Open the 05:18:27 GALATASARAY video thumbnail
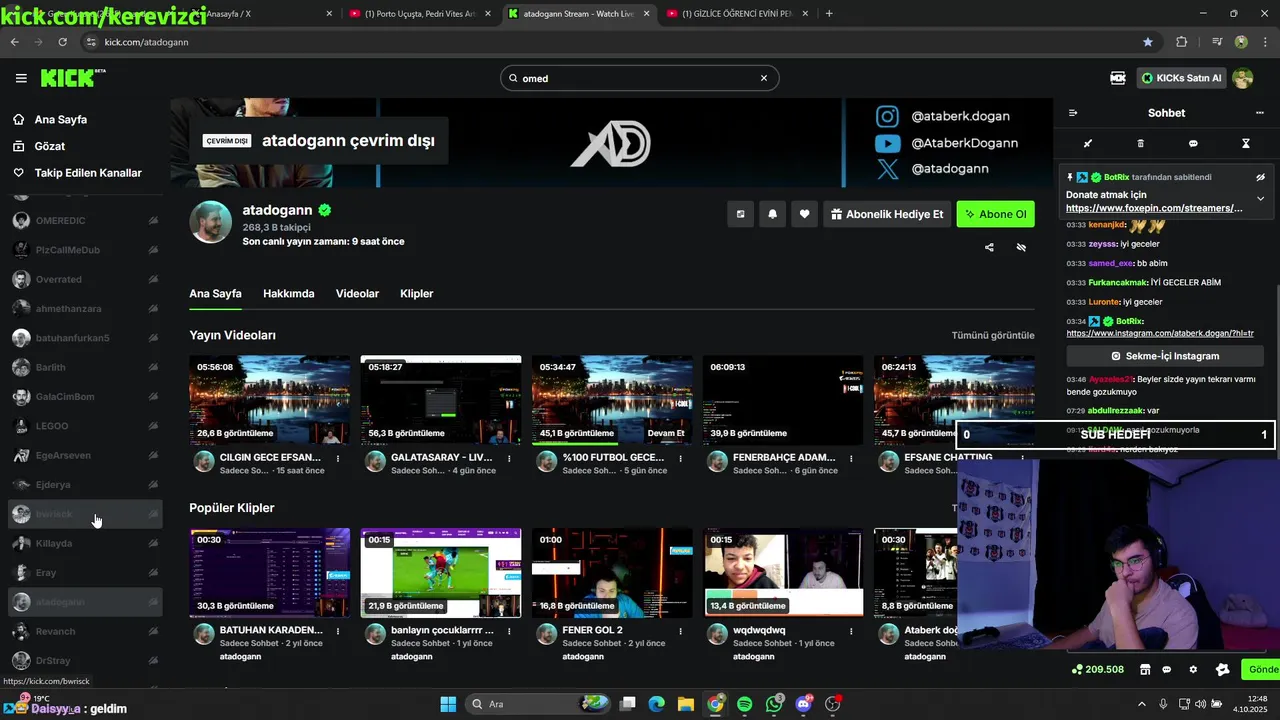Image resolution: width=1280 pixels, height=720 pixels. coord(441,400)
